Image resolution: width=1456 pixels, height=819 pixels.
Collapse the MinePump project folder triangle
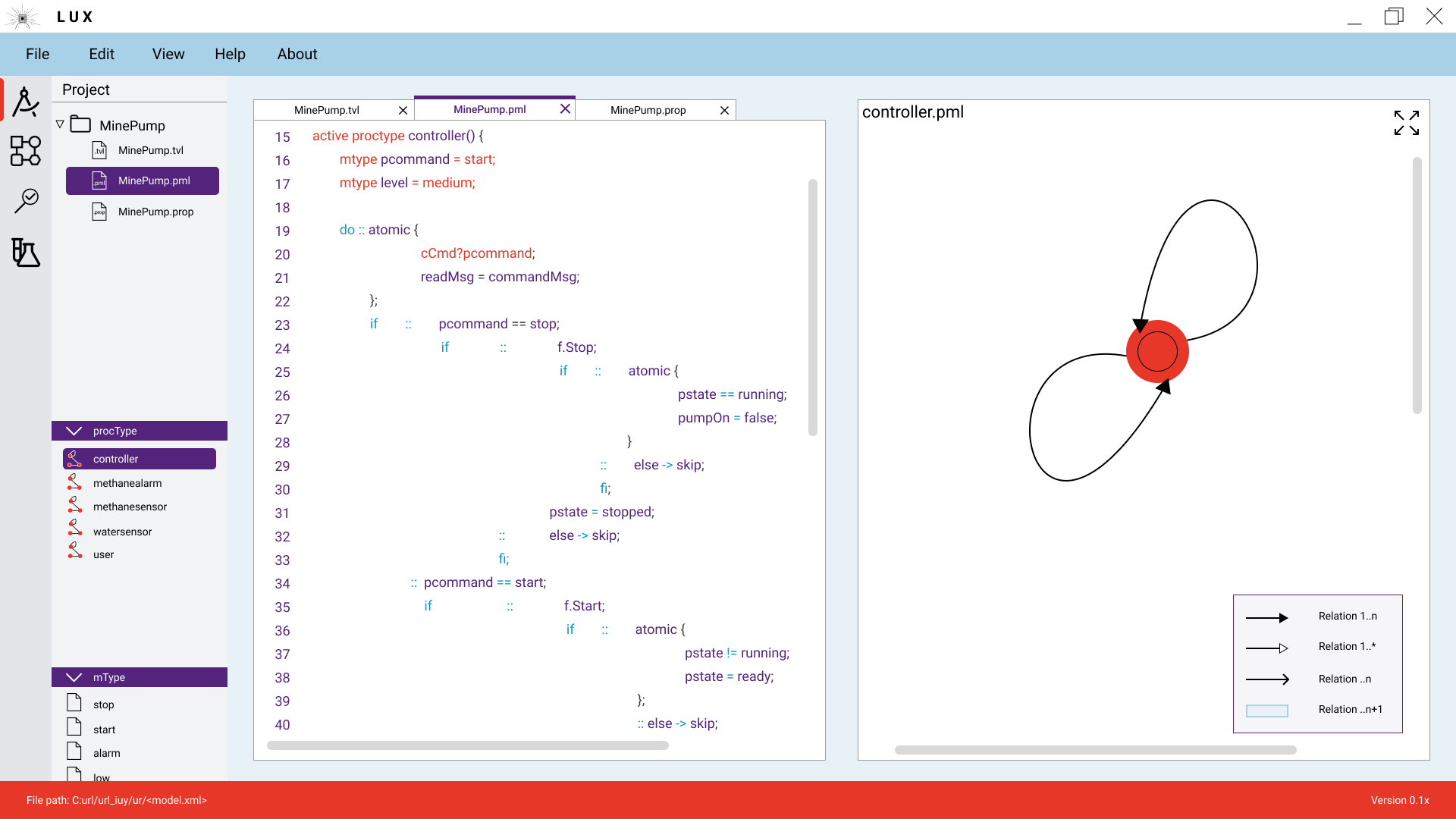click(x=60, y=124)
